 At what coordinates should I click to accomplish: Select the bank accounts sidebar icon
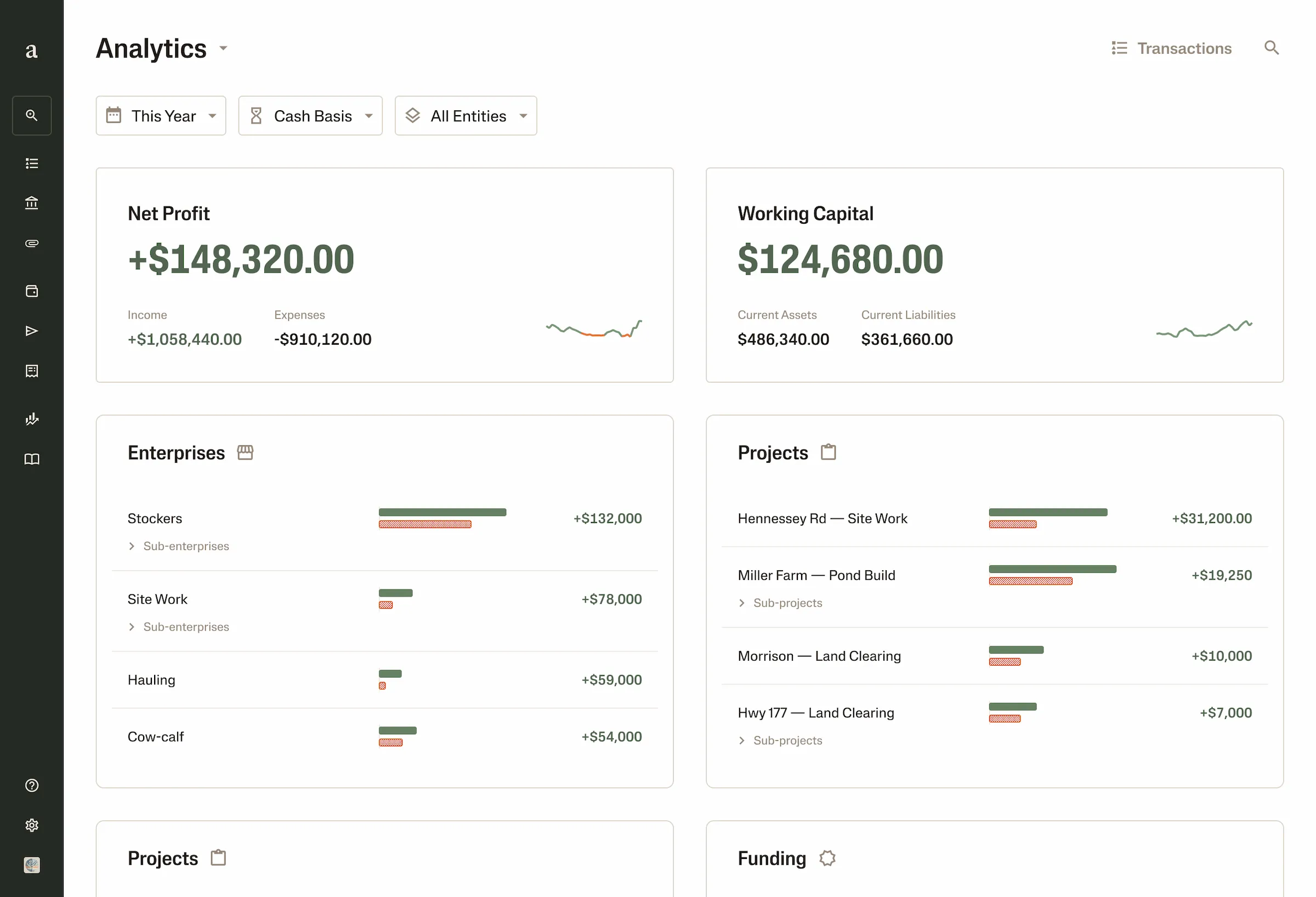click(31, 203)
